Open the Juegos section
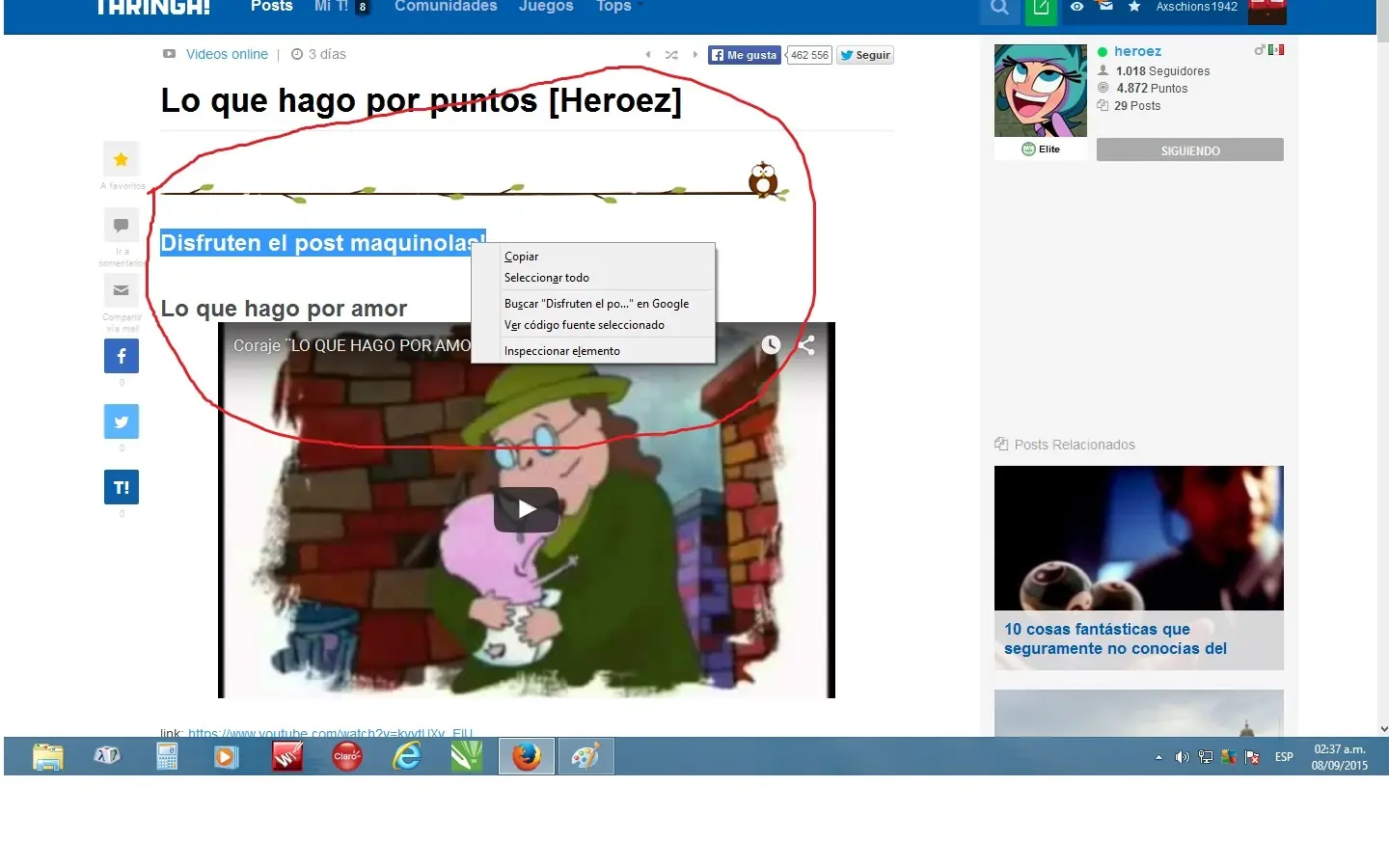1389x868 pixels. 546,7
